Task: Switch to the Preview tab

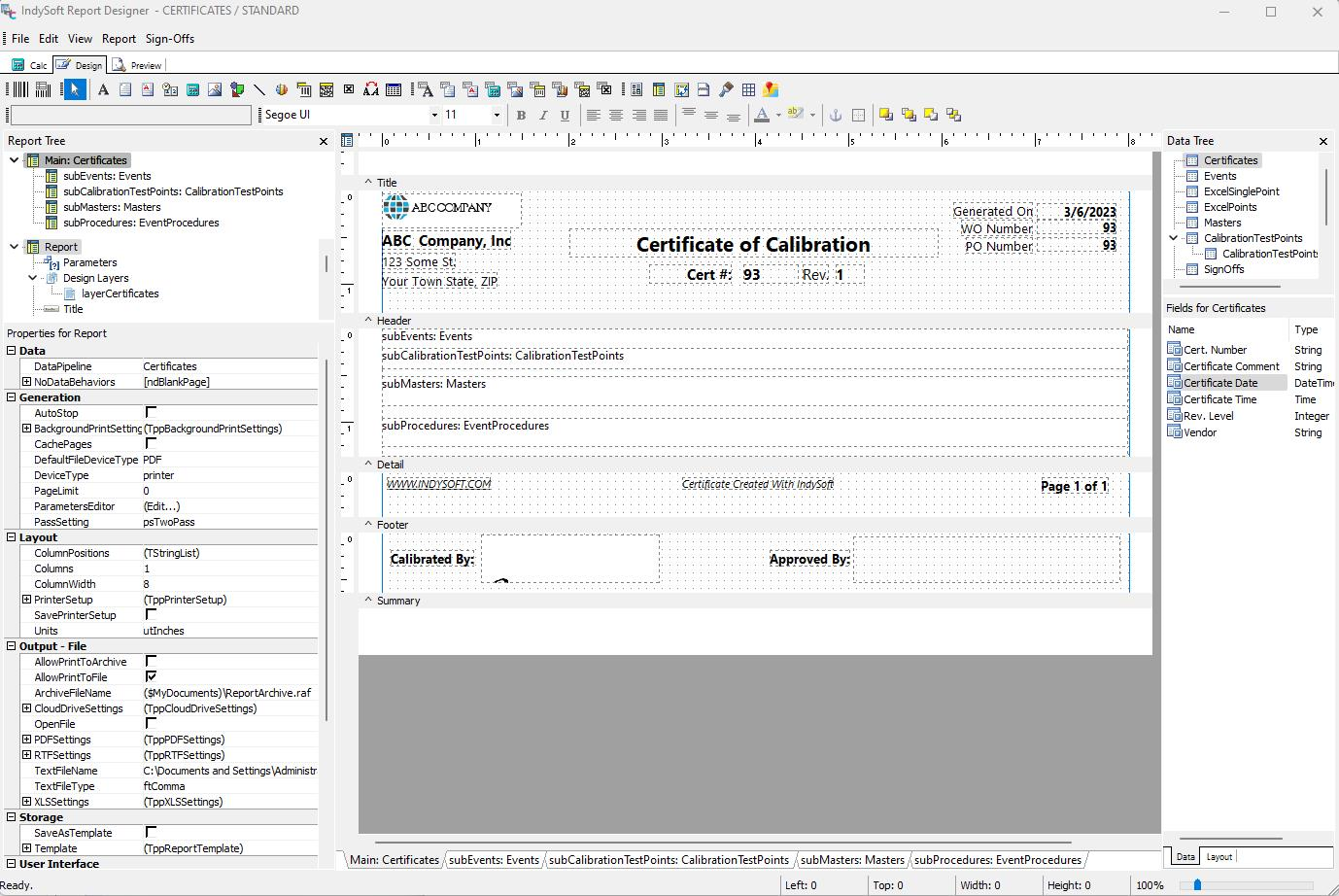Action: coord(138,65)
